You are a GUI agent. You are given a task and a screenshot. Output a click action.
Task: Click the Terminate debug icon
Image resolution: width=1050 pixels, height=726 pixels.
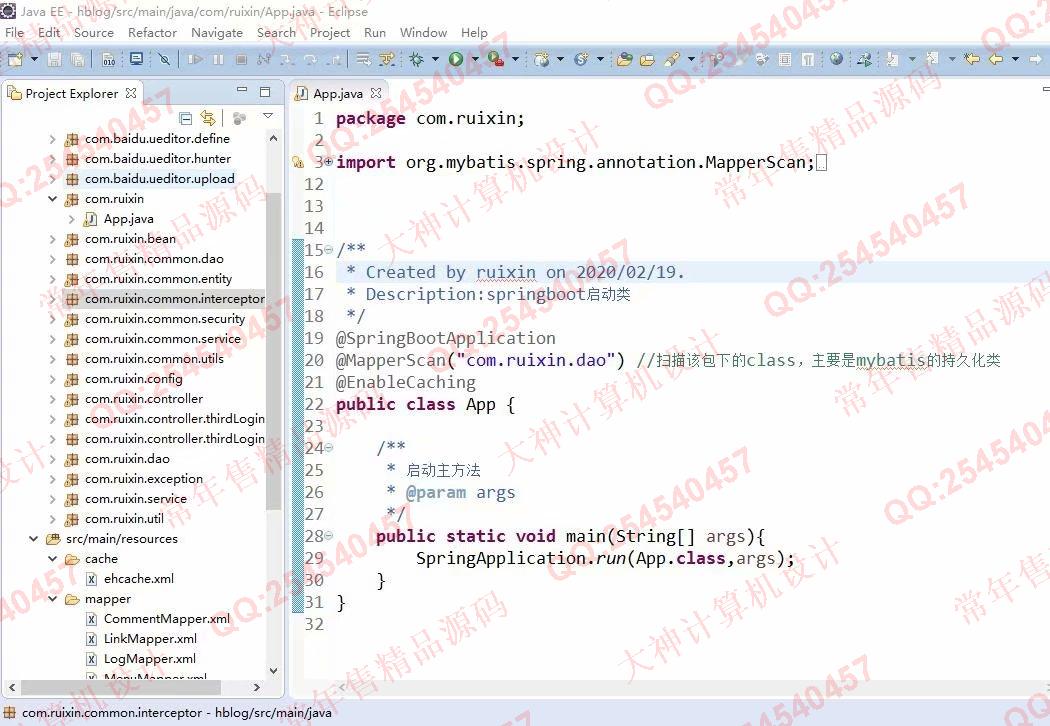pyautogui.click(x=241, y=60)
